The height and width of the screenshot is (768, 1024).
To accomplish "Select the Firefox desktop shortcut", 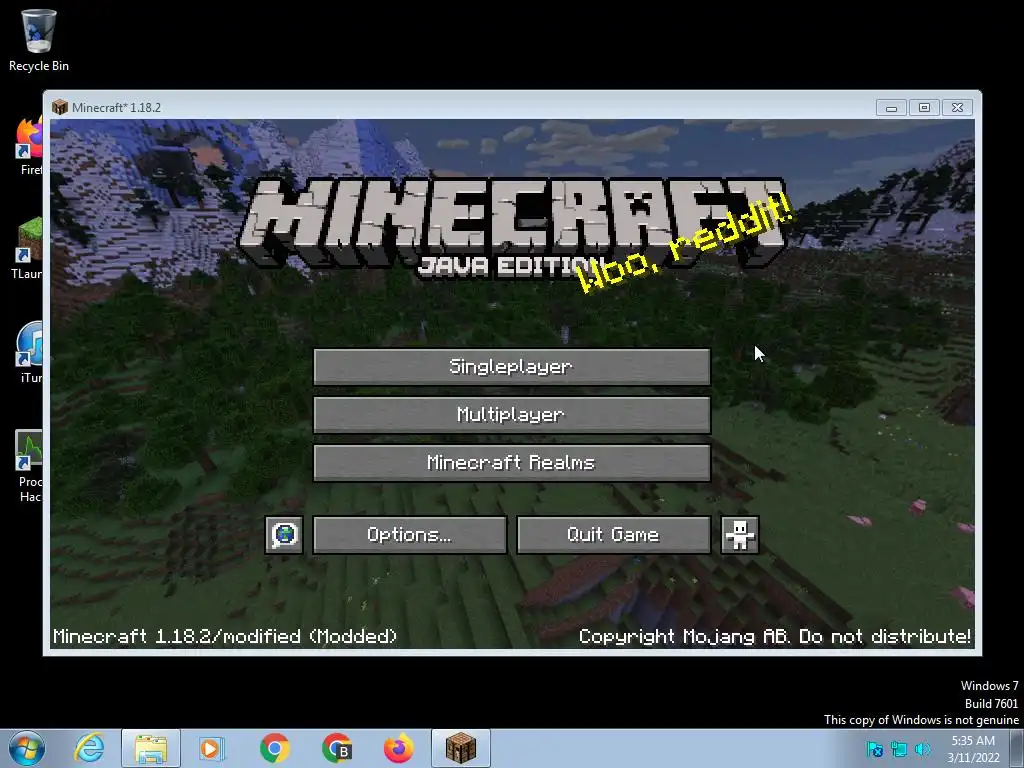I will [30, 146].
